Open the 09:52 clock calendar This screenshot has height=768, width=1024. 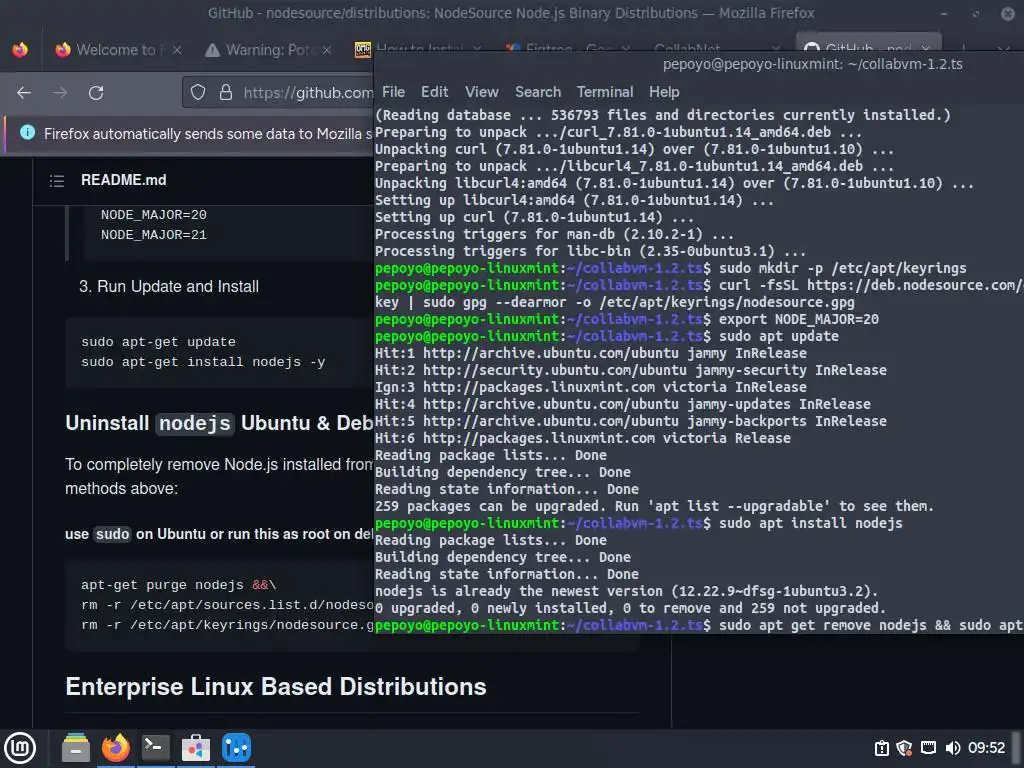tap(987, 748)
